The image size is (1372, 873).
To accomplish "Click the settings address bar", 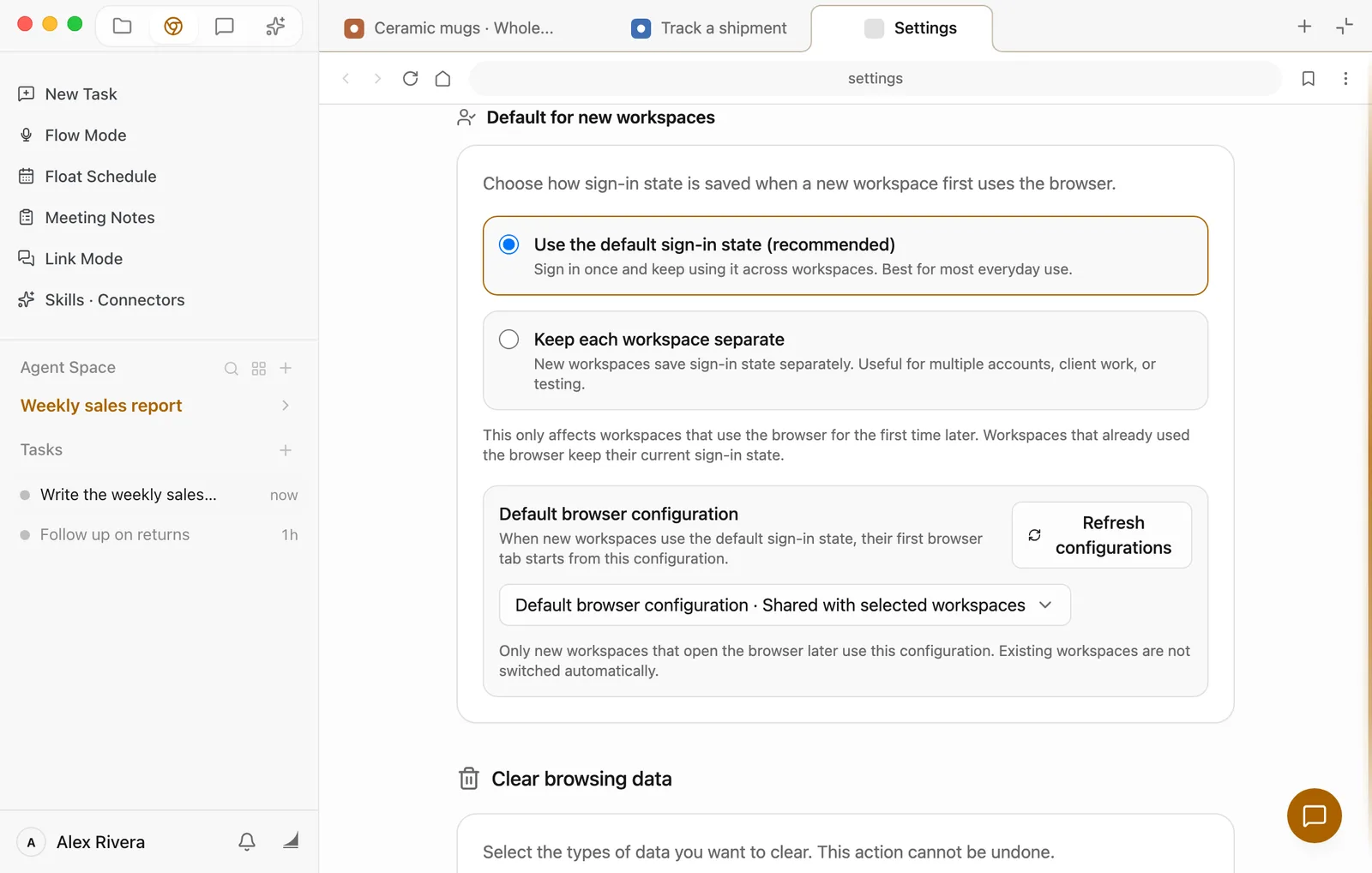I will pyautogui.click(x=876, y=79).
